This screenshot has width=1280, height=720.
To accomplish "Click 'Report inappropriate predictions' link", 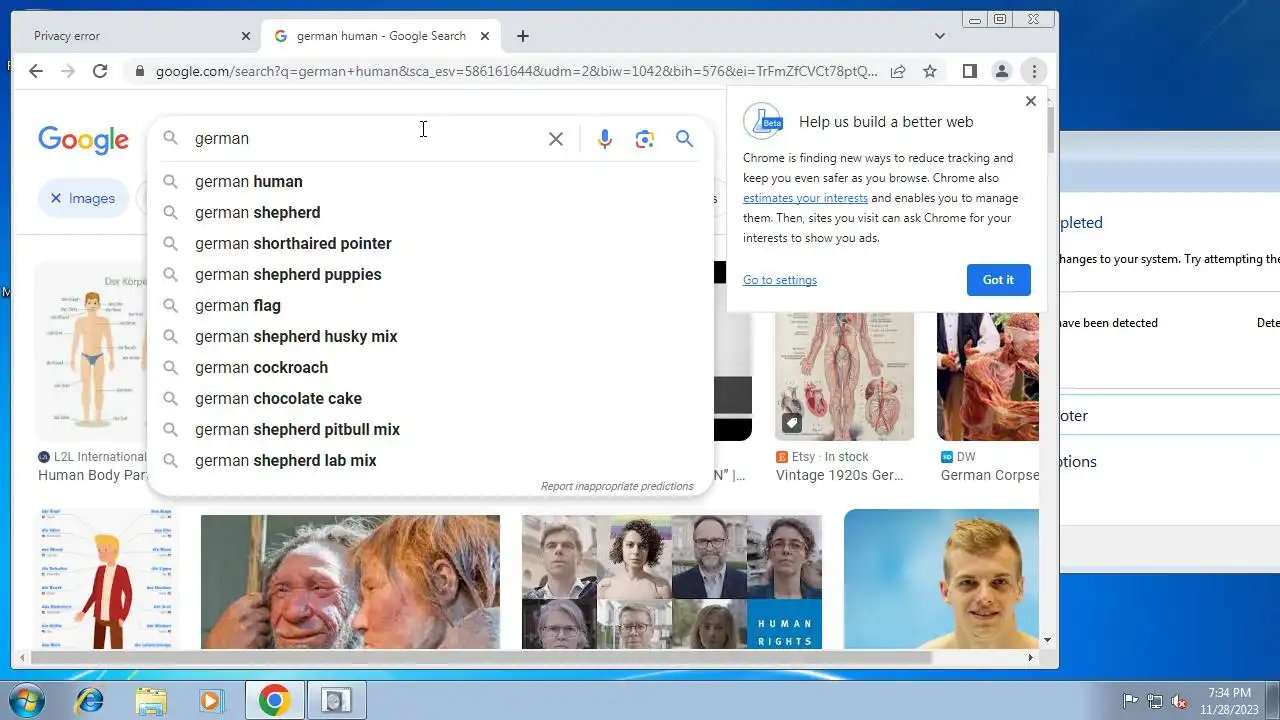I will pyautogui.click(x=617, y=486).
